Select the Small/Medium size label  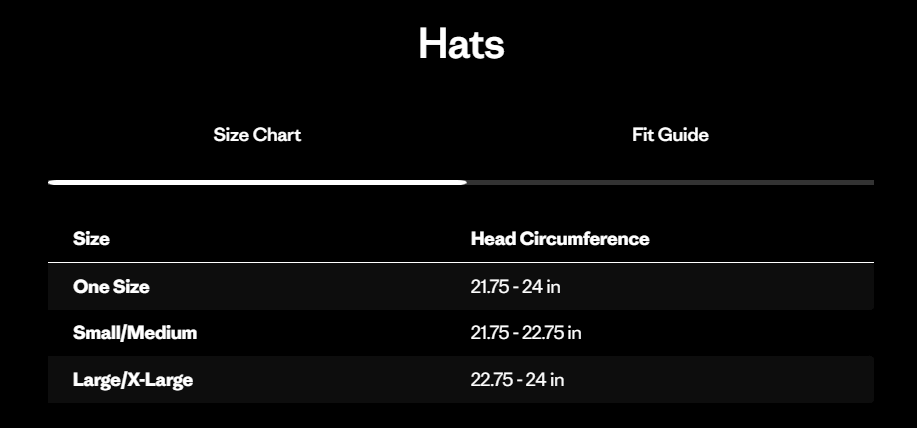(135, 333)
